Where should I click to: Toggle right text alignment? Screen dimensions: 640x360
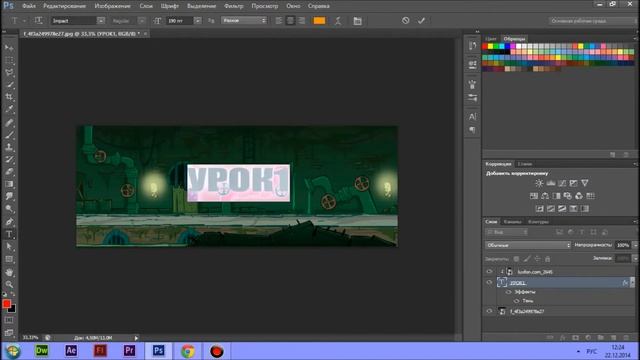[x=302, y=20]
